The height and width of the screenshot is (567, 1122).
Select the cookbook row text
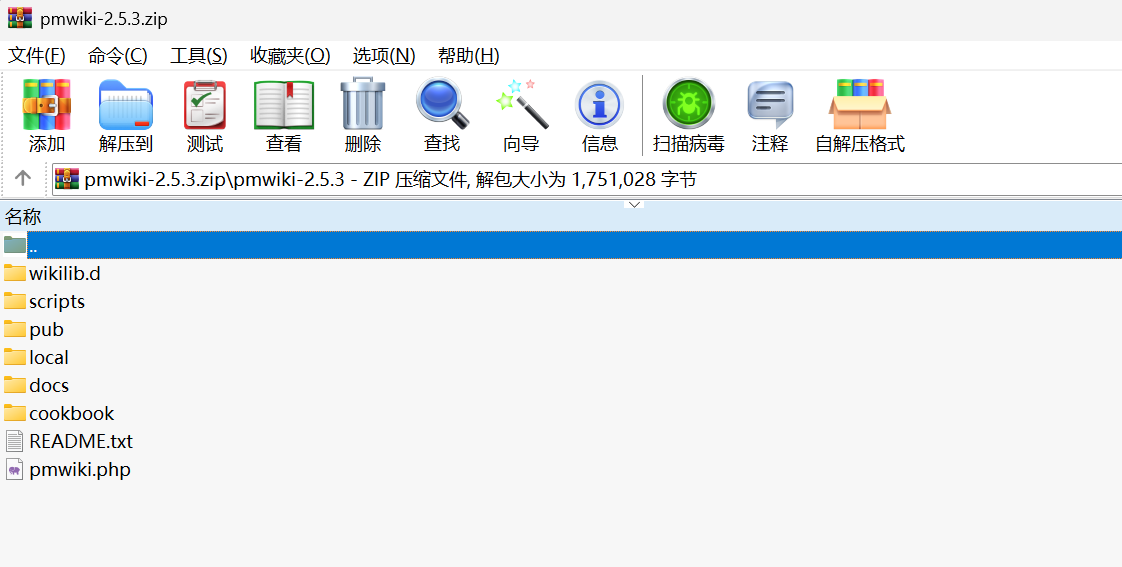point(72,412)
